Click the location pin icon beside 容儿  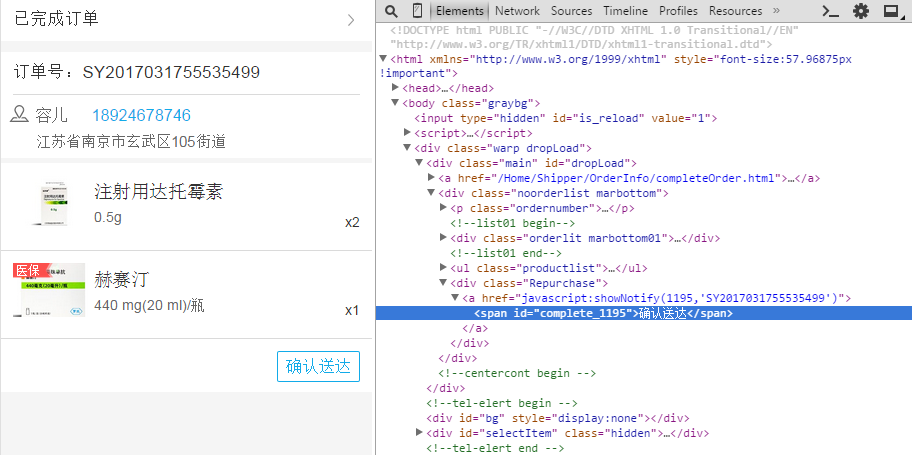20,114
